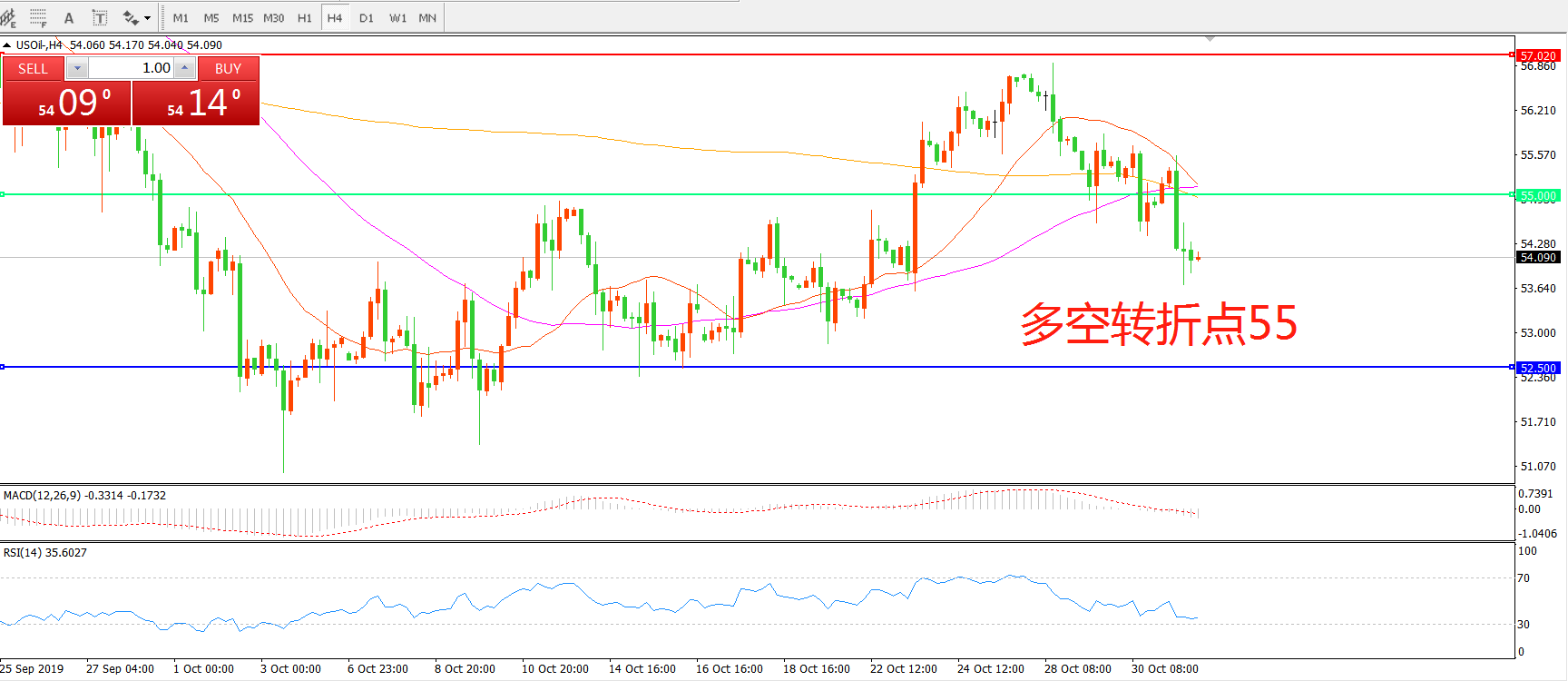Viewport: 1568px width, 681px height.
Task: Select the Fibonacci Retracement tool
Action: click(x=38, y=17)
